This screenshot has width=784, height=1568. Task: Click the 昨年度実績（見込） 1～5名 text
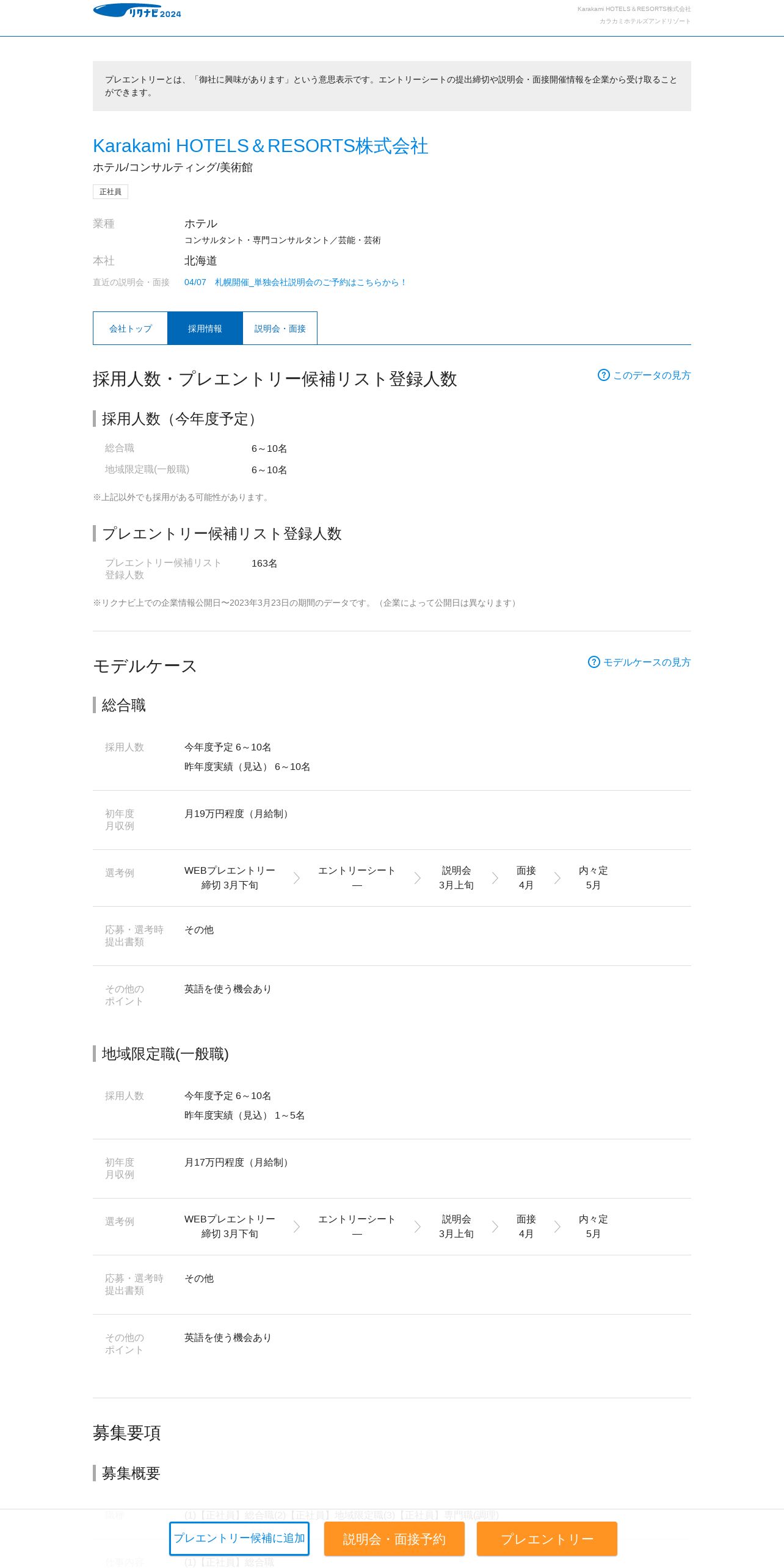pos(244,1115)
